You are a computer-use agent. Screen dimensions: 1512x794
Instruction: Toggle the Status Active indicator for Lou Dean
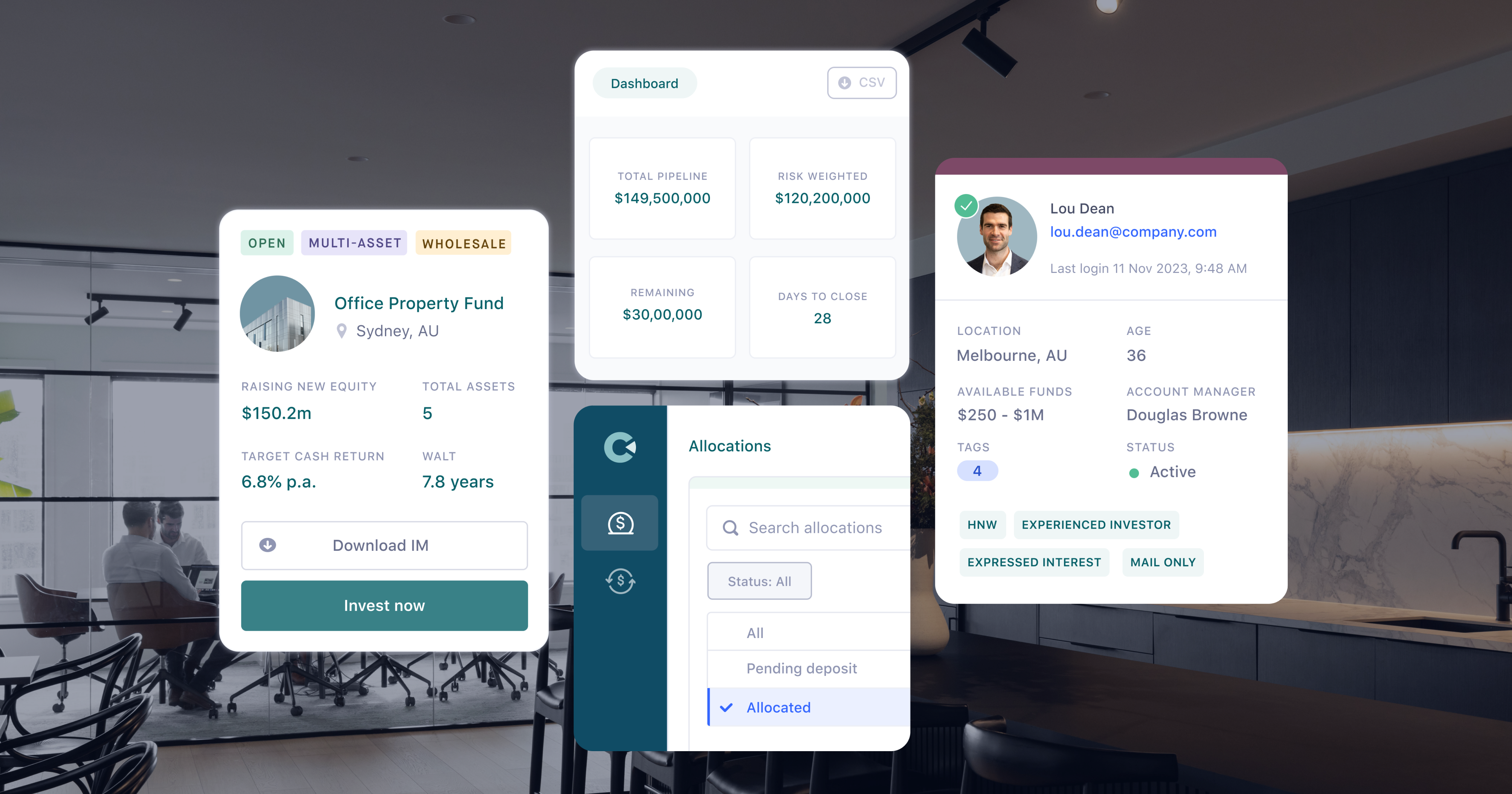coord(1131,471)
